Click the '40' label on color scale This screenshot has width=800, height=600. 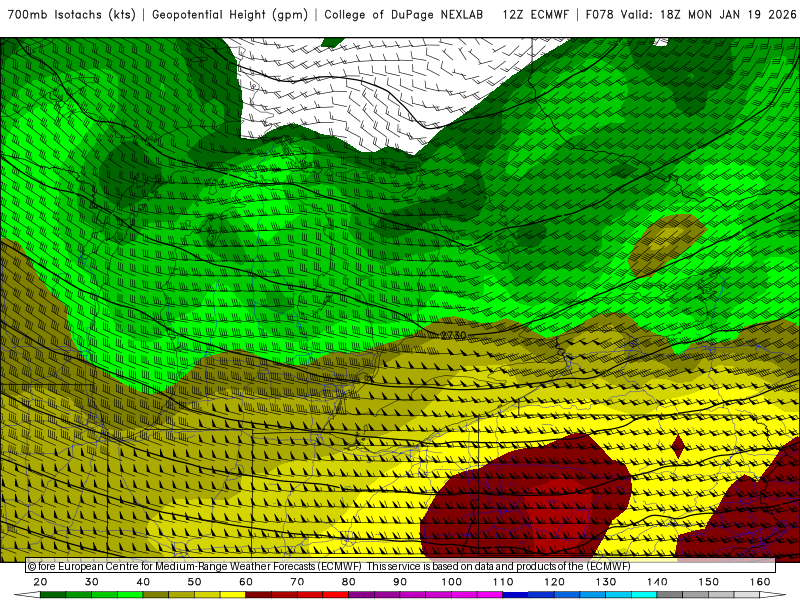point(143,582)
